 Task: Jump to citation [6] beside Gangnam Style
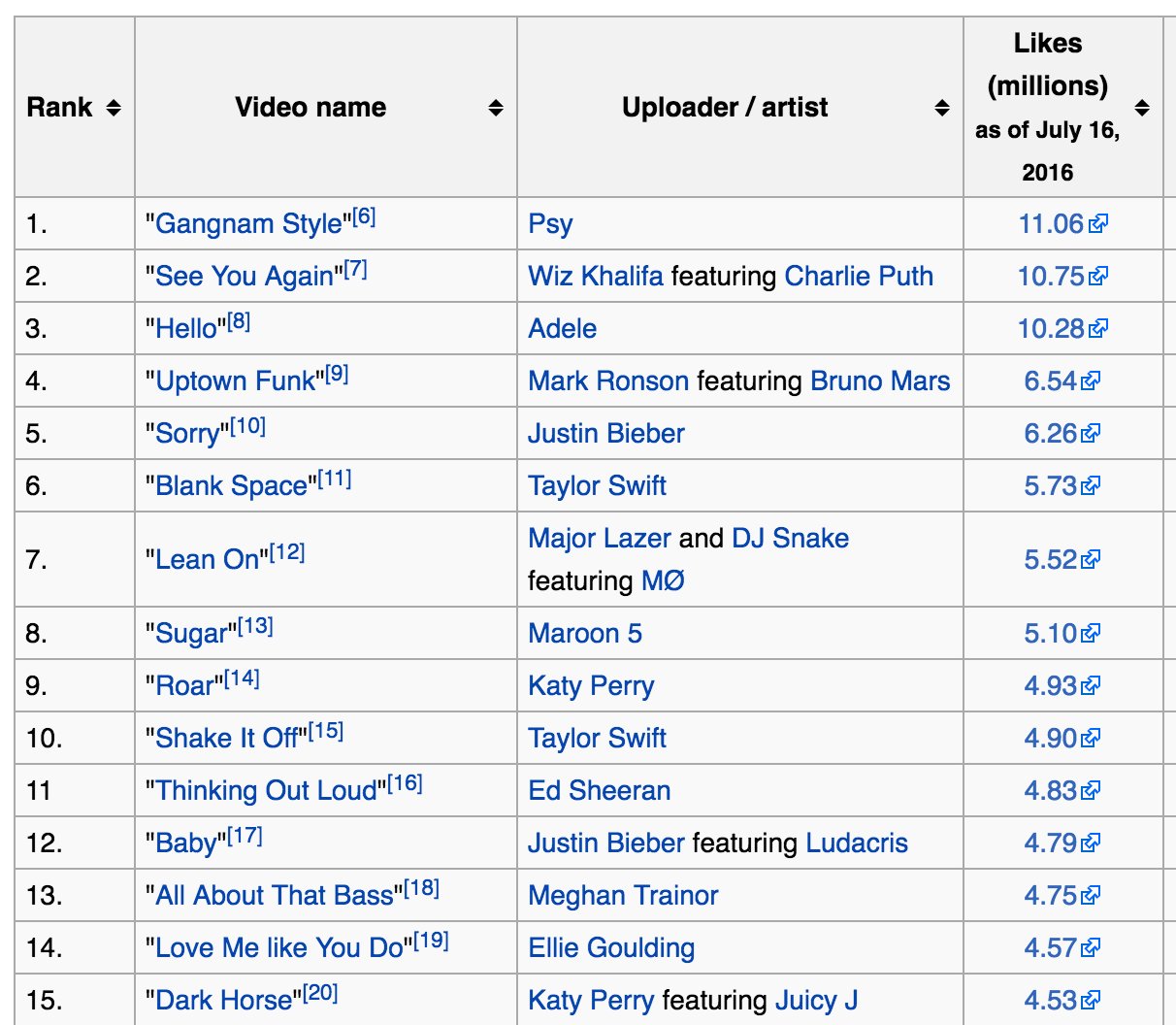point(364,216)
